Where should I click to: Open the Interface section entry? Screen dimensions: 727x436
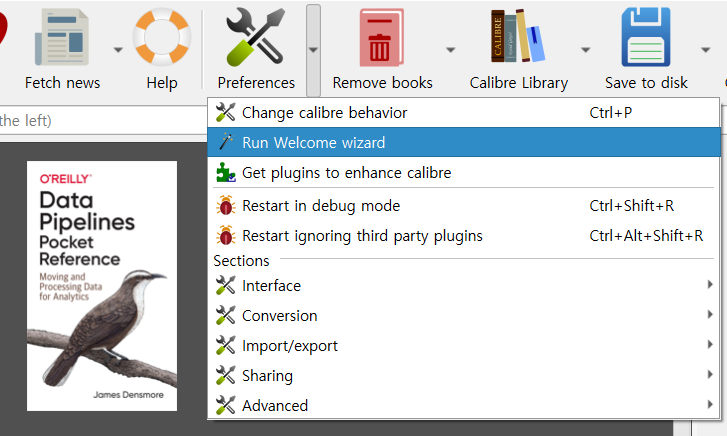[x=464, y=285]
